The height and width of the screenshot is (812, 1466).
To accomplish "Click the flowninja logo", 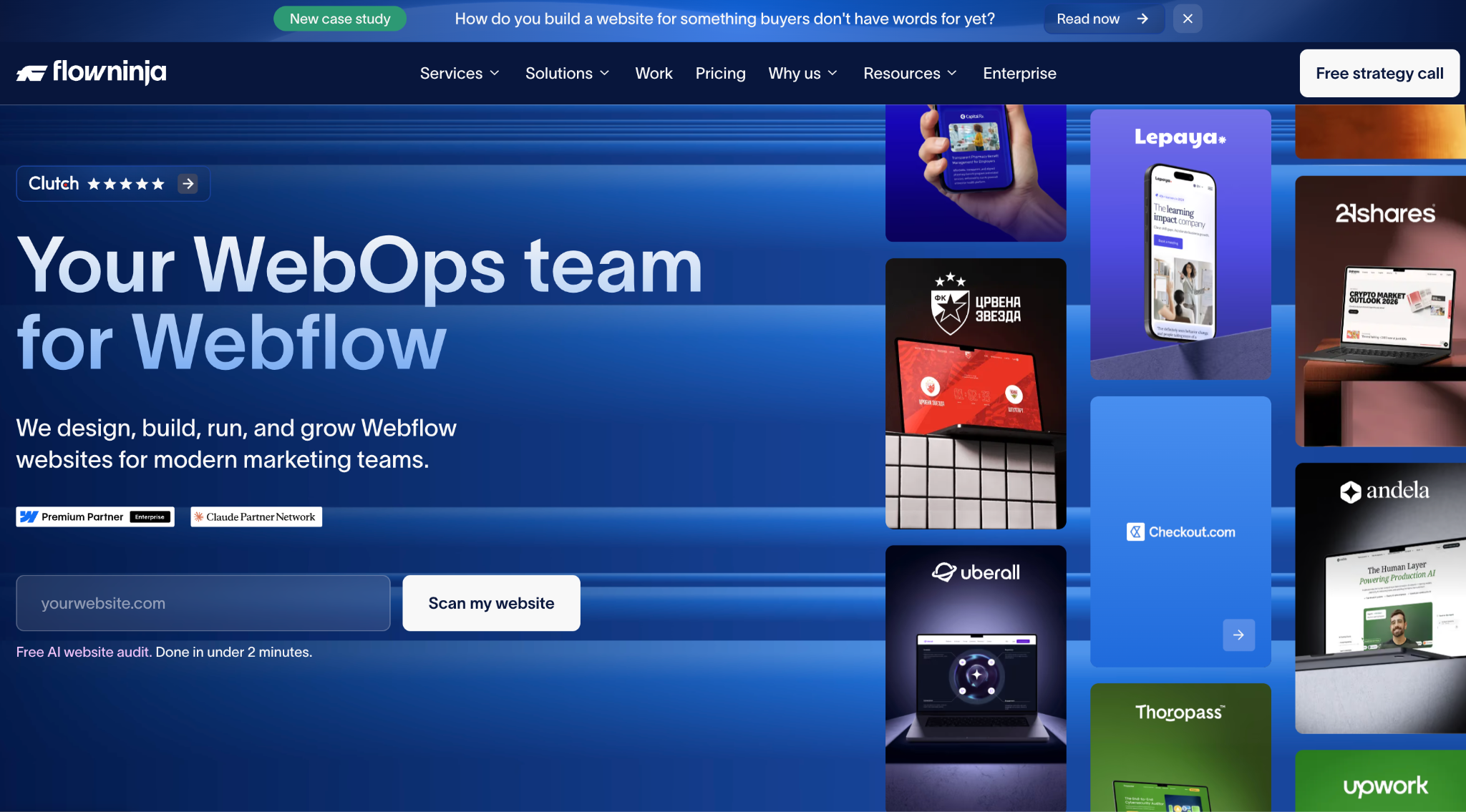I will (91, 72).
